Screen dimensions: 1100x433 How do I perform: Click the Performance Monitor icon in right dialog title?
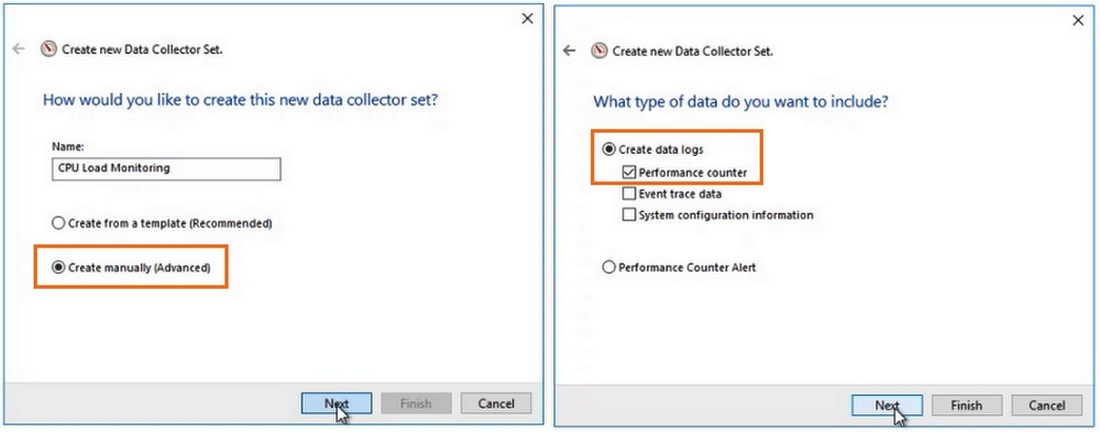599,51
